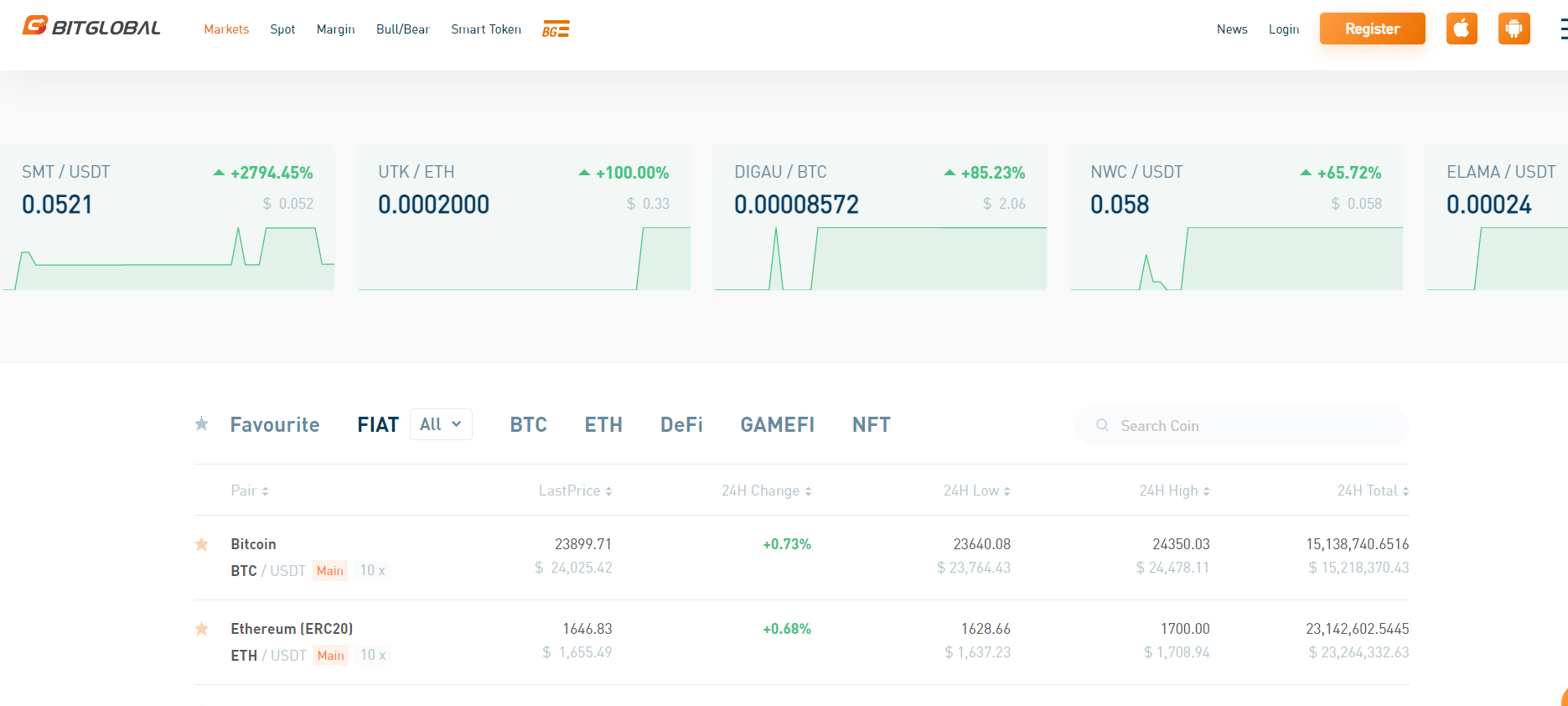Sort the table by Pair
The height and width of the screenshot is (706, 1568).
pyautogui.click(x=250, y=491)
